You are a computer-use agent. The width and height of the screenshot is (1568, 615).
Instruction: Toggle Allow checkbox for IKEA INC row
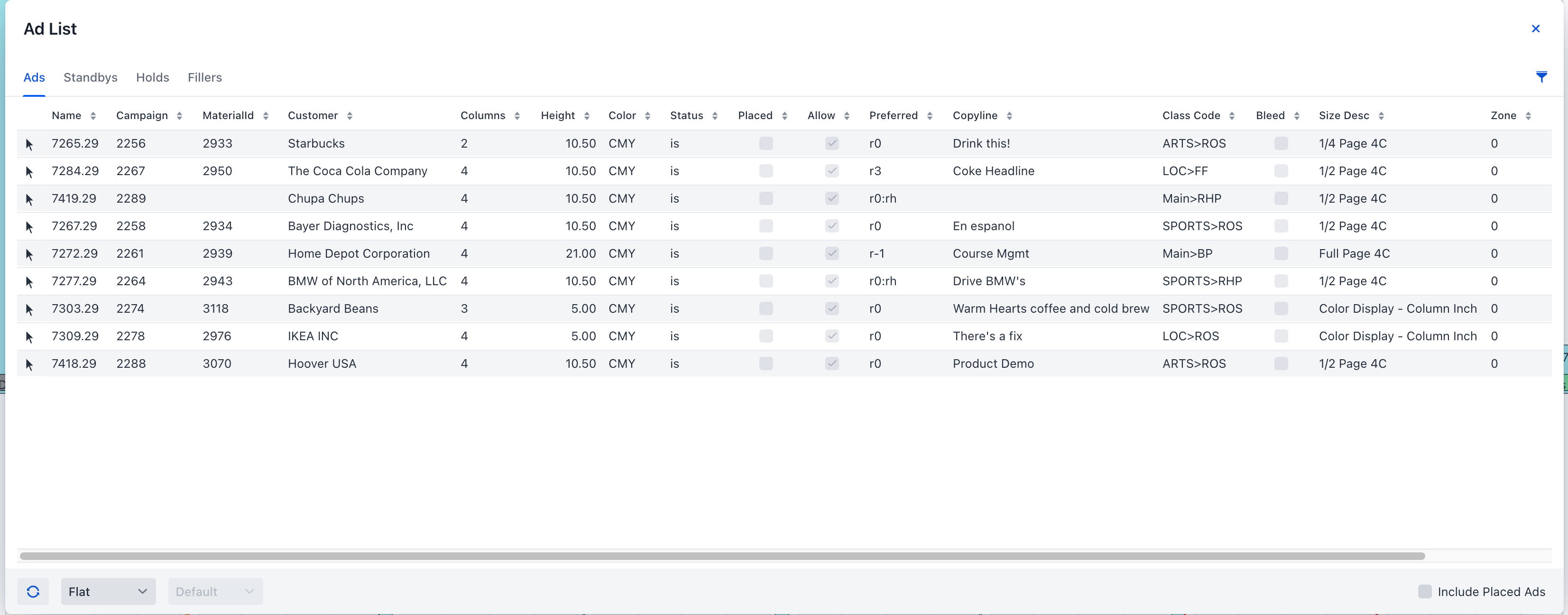(x=831, y=336)
